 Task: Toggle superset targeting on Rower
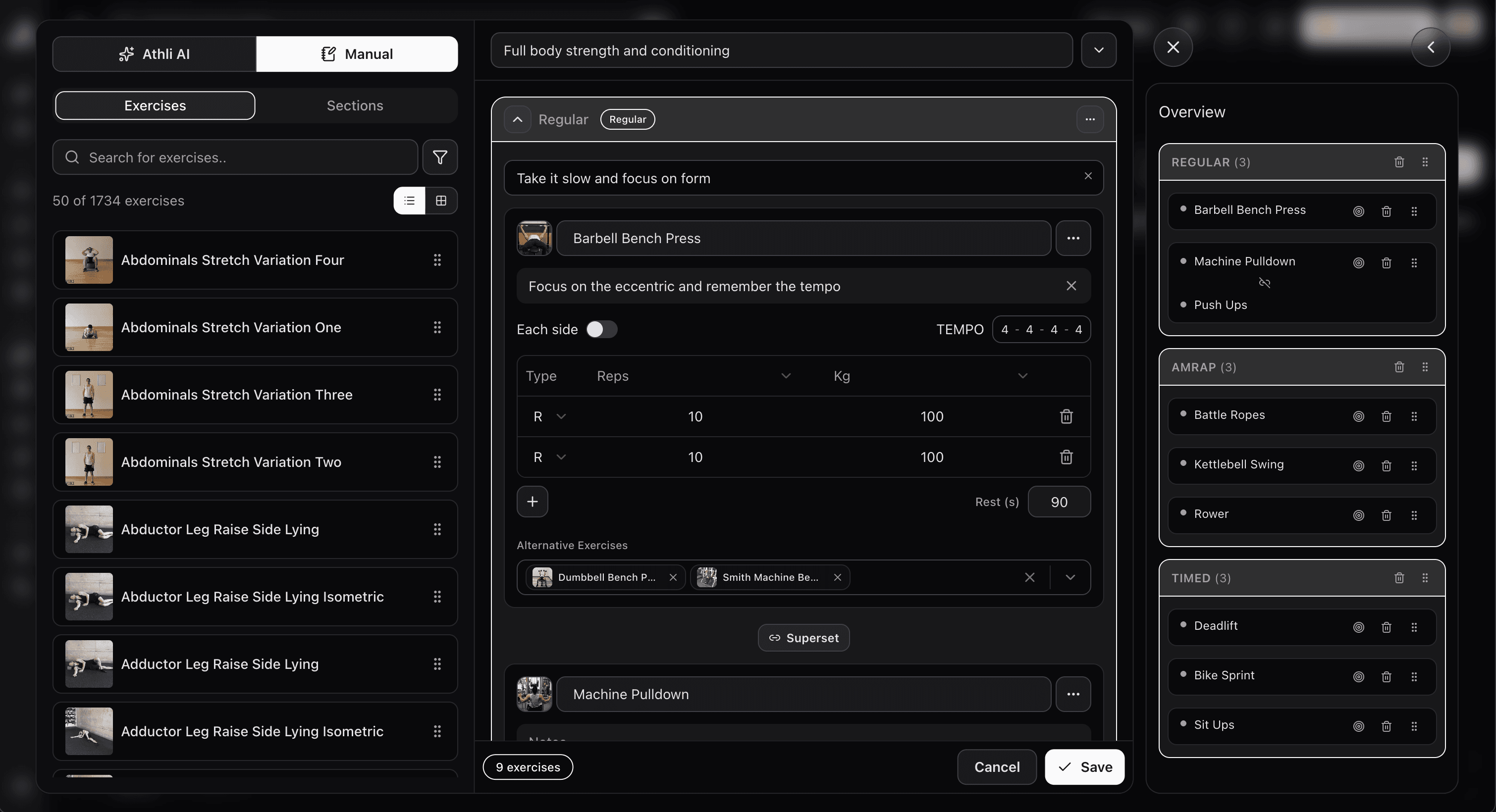point(1358,515)
